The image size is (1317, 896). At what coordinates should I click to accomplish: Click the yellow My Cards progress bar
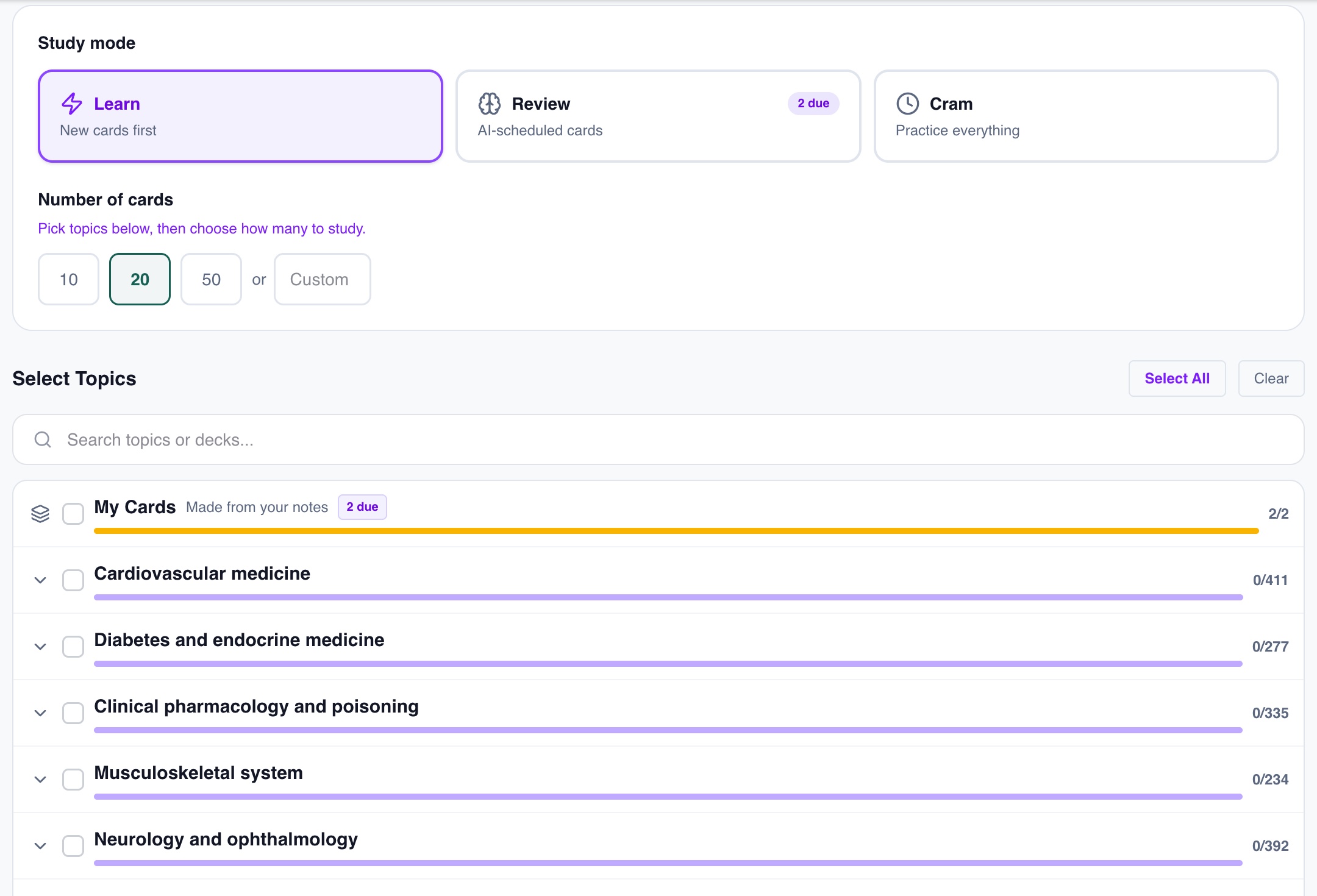(676, 531)
